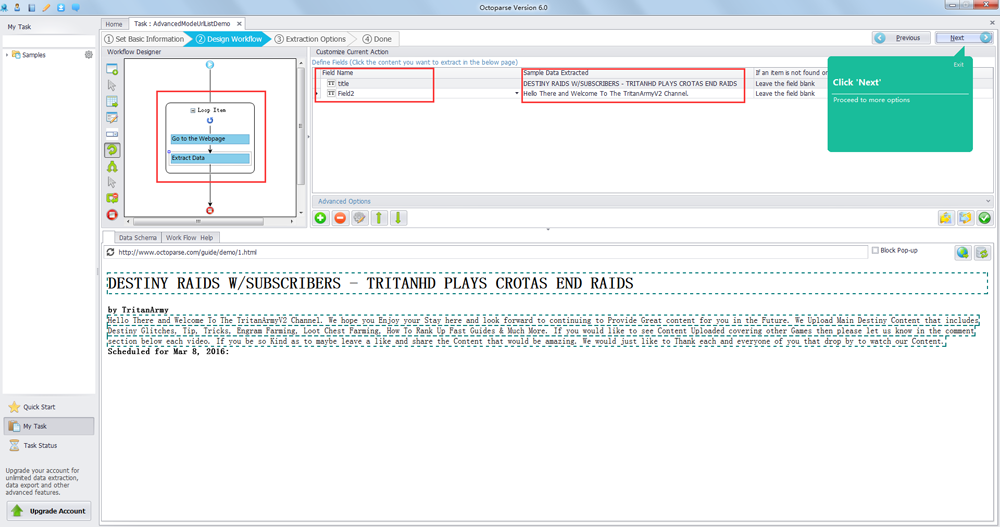This screenshot has height=527, width=1000.
Task: Refresh the page with the reload icon
Action: [111, 253]
